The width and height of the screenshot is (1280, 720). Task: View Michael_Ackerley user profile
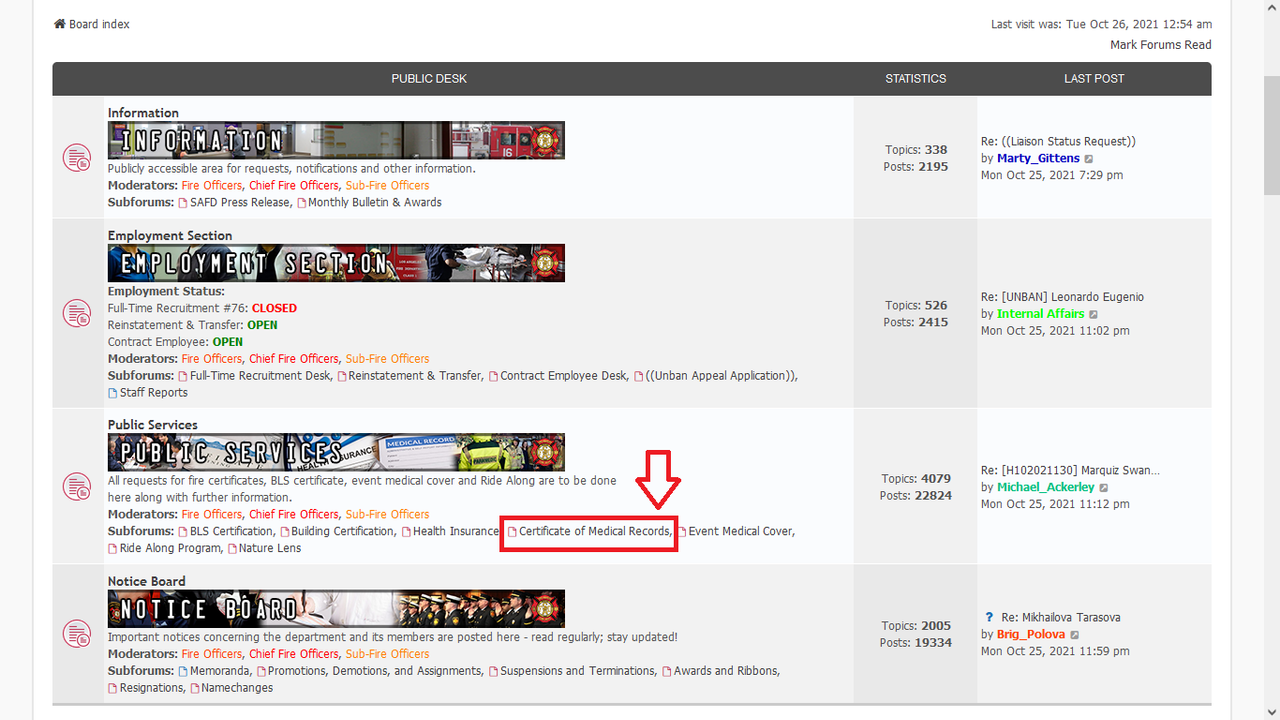pos(1046,487)
